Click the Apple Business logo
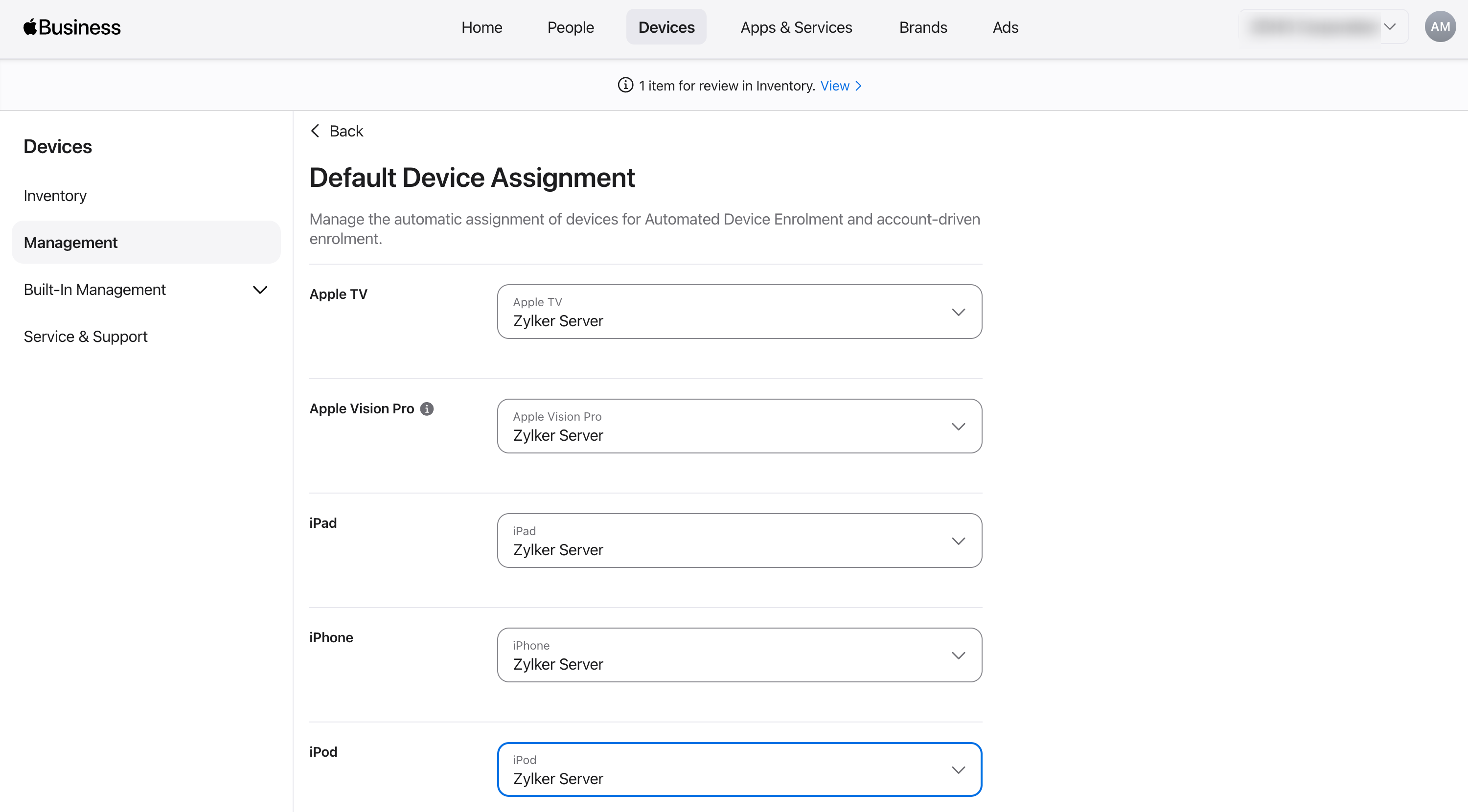 [72, 27]
